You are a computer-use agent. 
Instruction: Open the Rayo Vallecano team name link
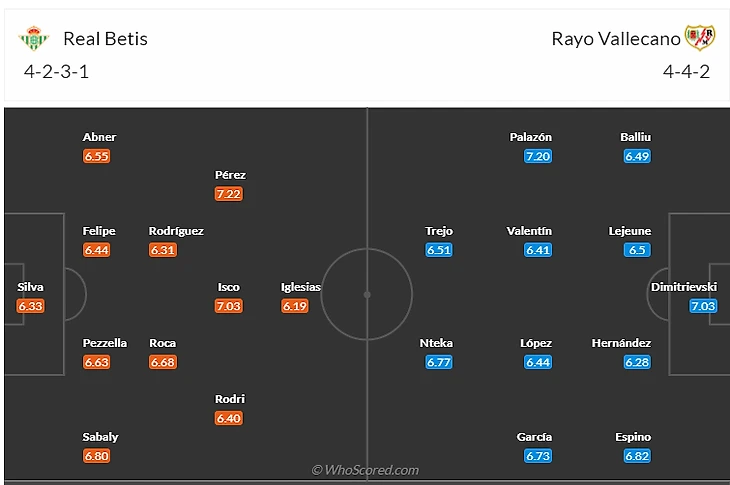point(616,39)
